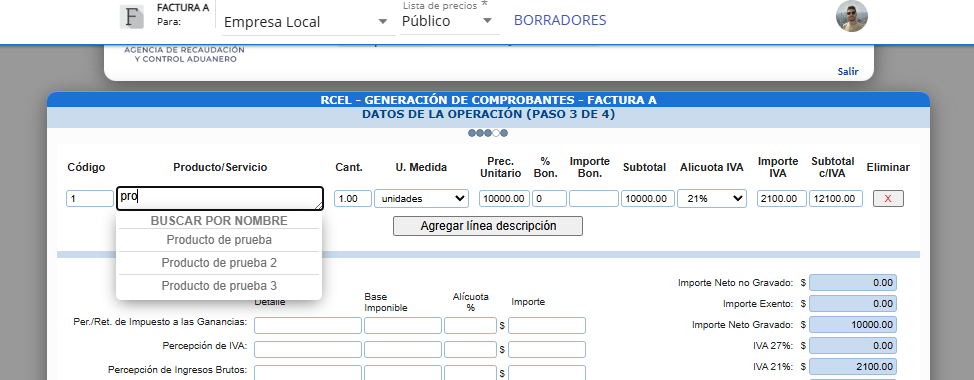Click the Percepción de IVA Base Imponible field
This screenshot has width=974, height=380.
coord(403,349)
